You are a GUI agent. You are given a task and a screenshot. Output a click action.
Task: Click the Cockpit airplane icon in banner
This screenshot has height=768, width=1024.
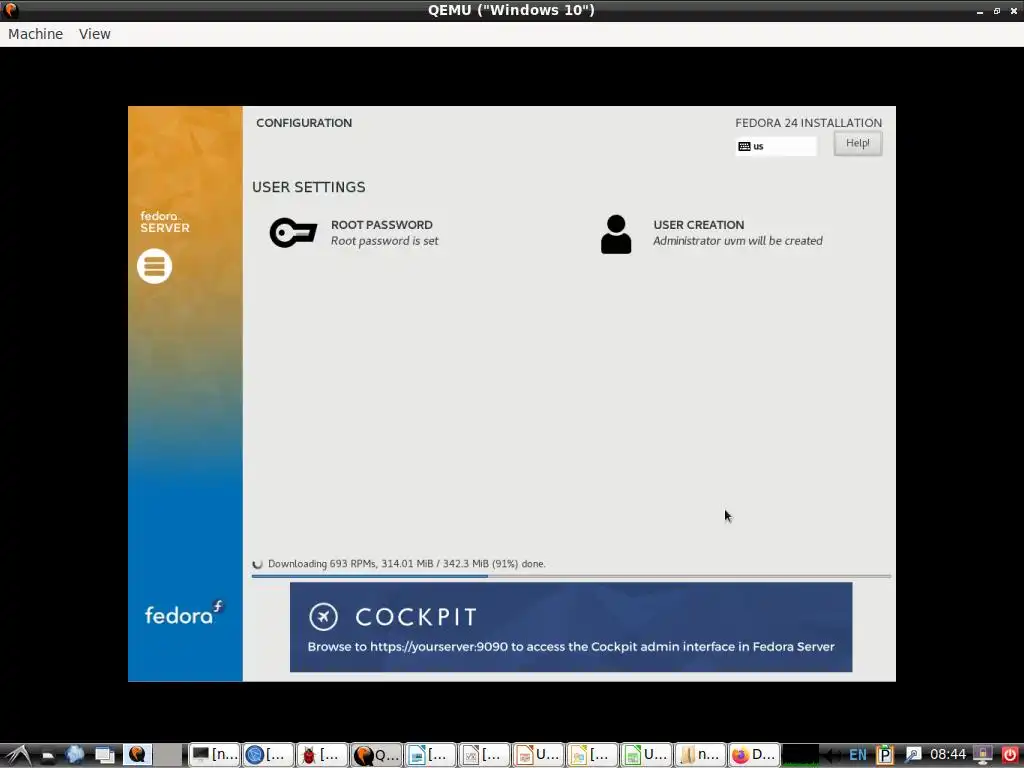point(323,616)
